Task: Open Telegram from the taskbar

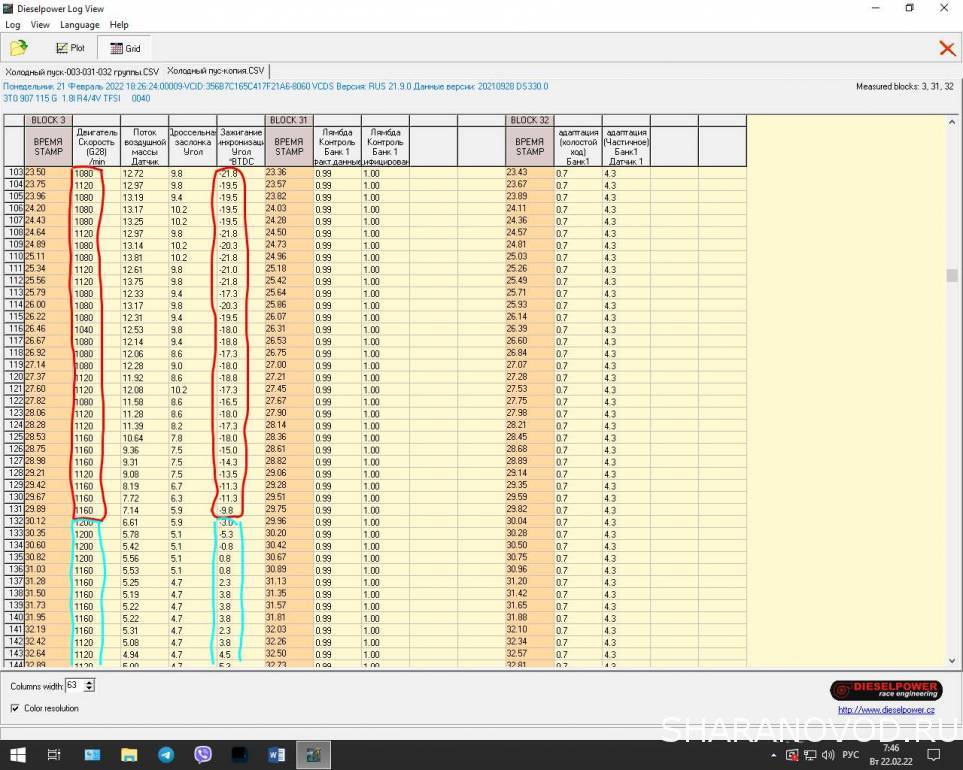Action: 165,755
